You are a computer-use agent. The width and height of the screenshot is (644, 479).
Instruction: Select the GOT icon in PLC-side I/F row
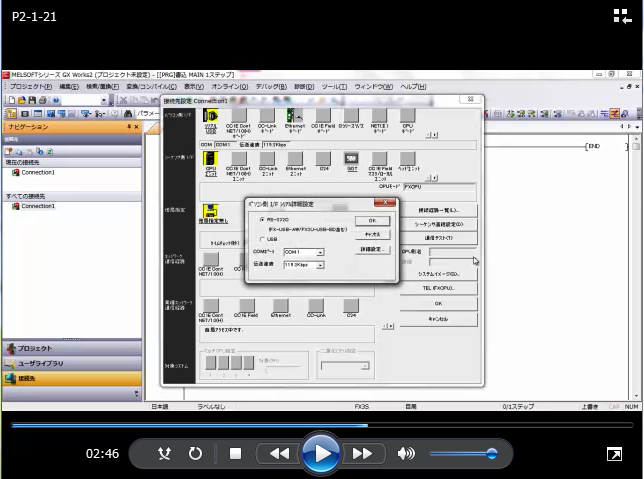click(352, 159)
